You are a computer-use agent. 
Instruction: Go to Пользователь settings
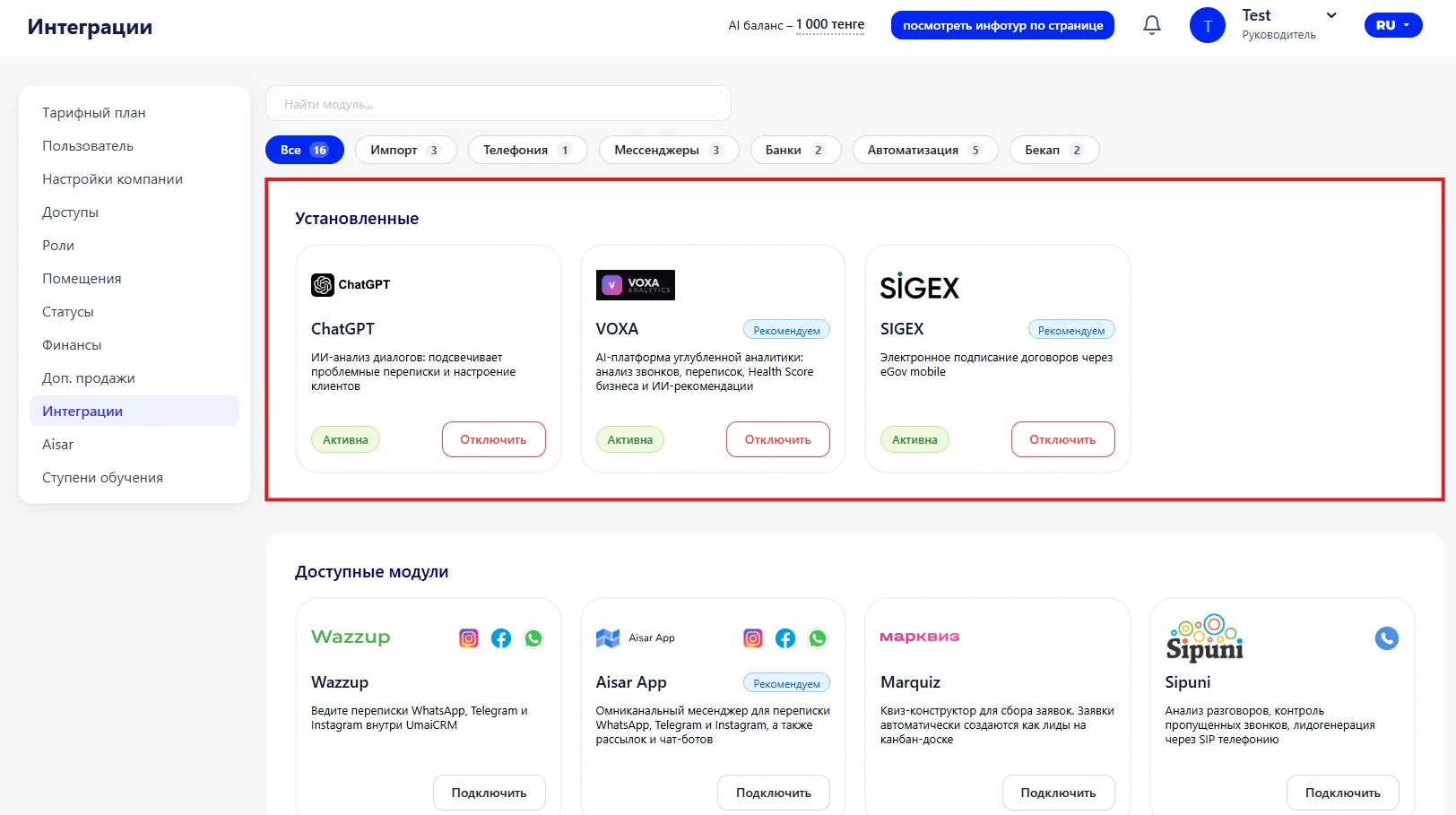[x=134, y=146]
